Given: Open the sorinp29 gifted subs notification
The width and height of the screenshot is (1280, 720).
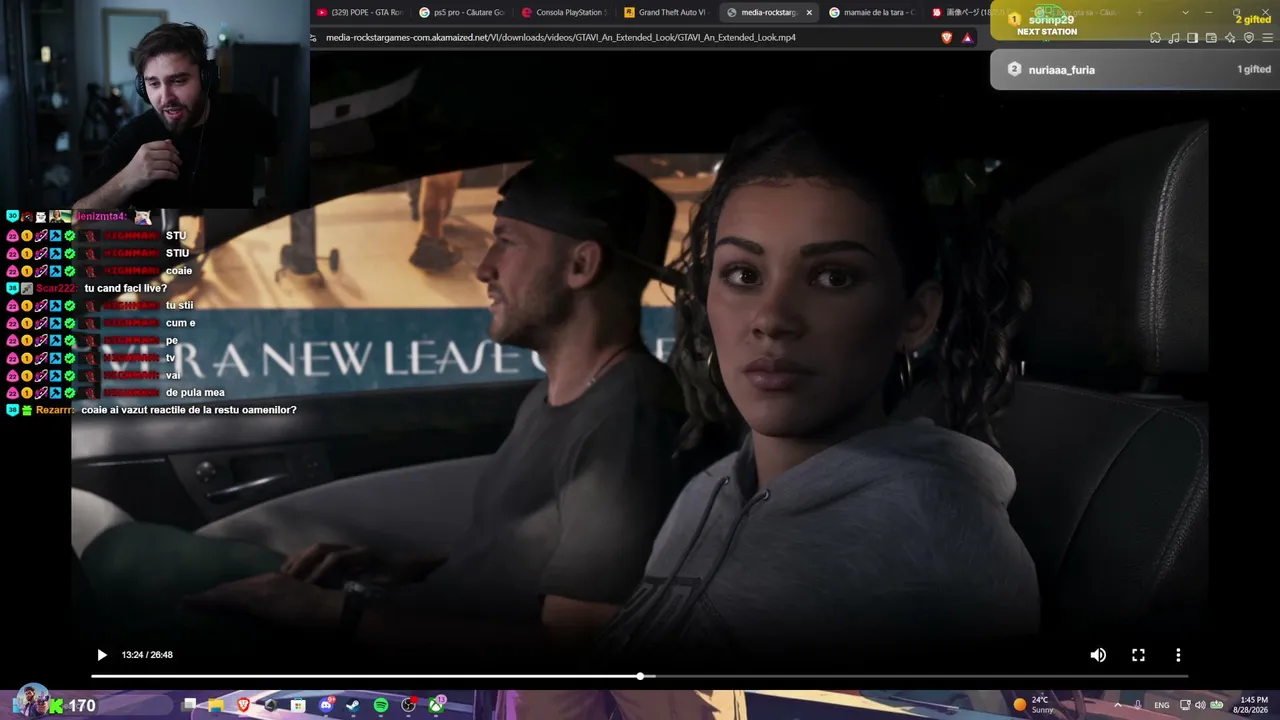Looking at the screenshot, I should point(1135,20).
